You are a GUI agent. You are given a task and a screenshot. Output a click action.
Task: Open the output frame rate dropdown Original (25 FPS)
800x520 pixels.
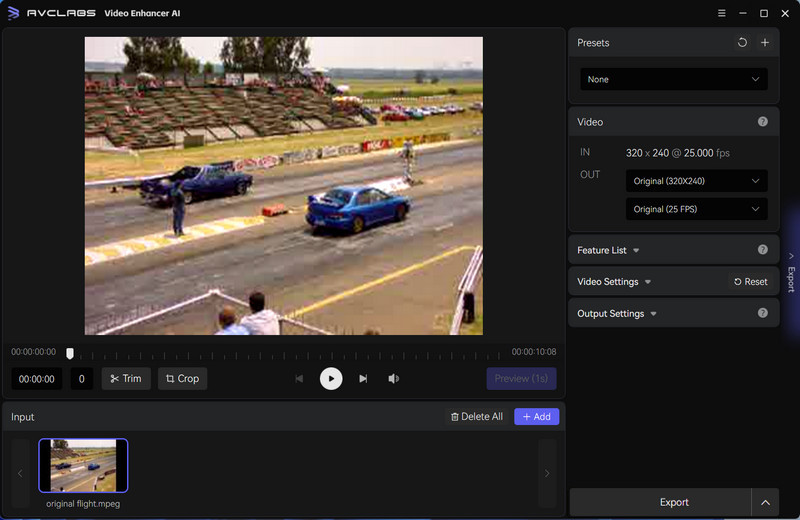(x=696, y=209)
